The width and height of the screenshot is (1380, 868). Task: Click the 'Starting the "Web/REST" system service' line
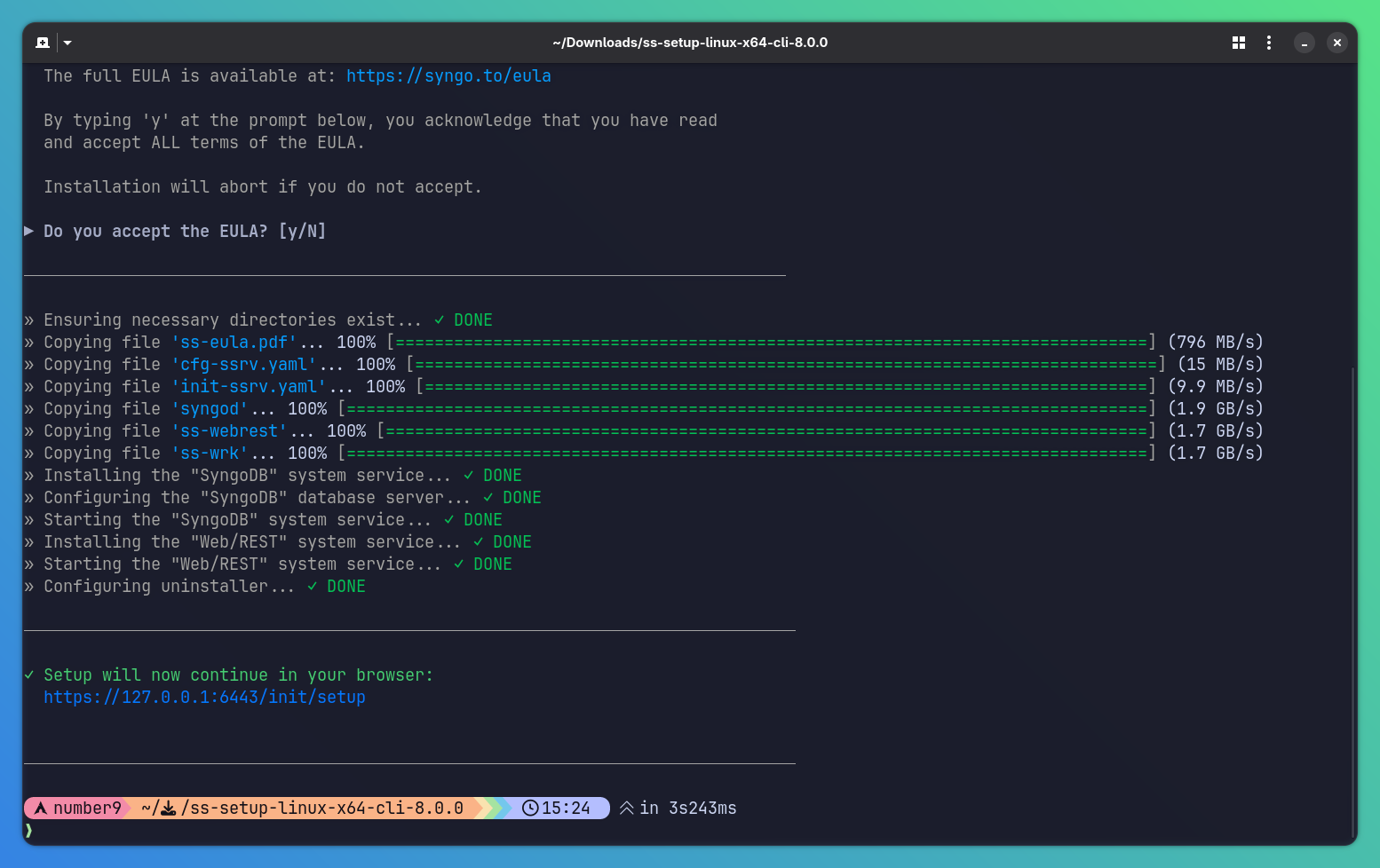click(268, 564)
